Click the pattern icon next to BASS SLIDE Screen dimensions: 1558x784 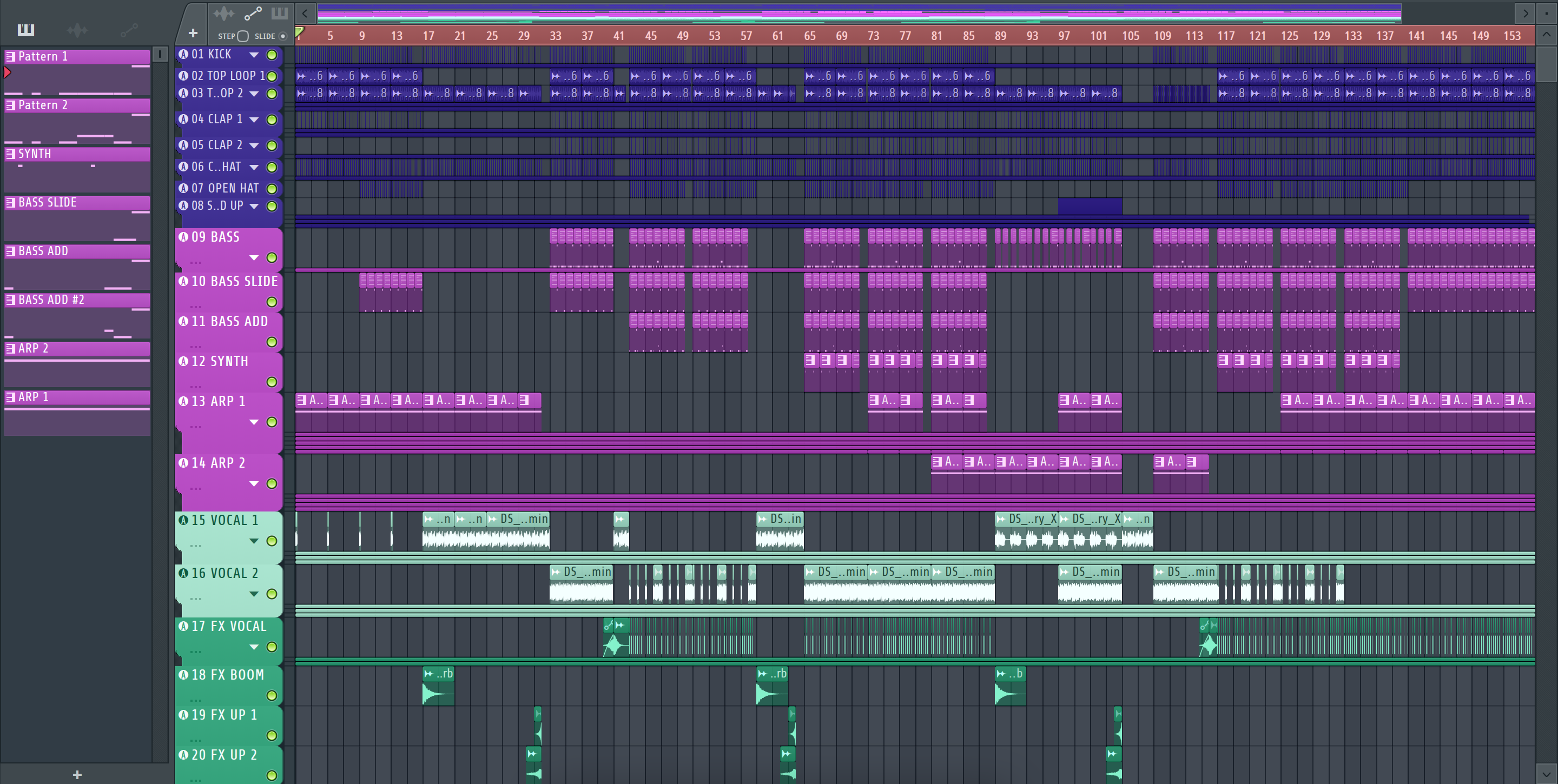tap(10, 203)
